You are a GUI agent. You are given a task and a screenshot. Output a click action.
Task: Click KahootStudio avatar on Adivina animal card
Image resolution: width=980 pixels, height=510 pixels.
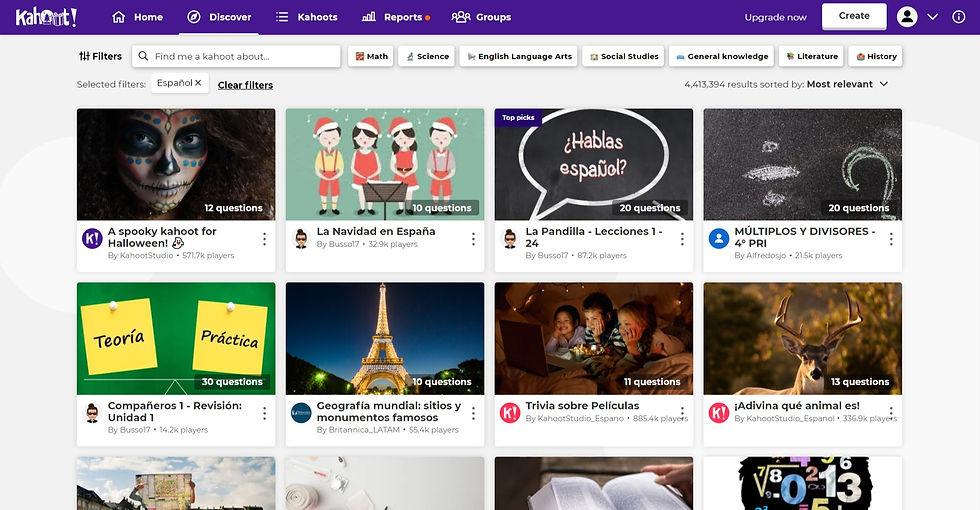click(x=719, y=413)
